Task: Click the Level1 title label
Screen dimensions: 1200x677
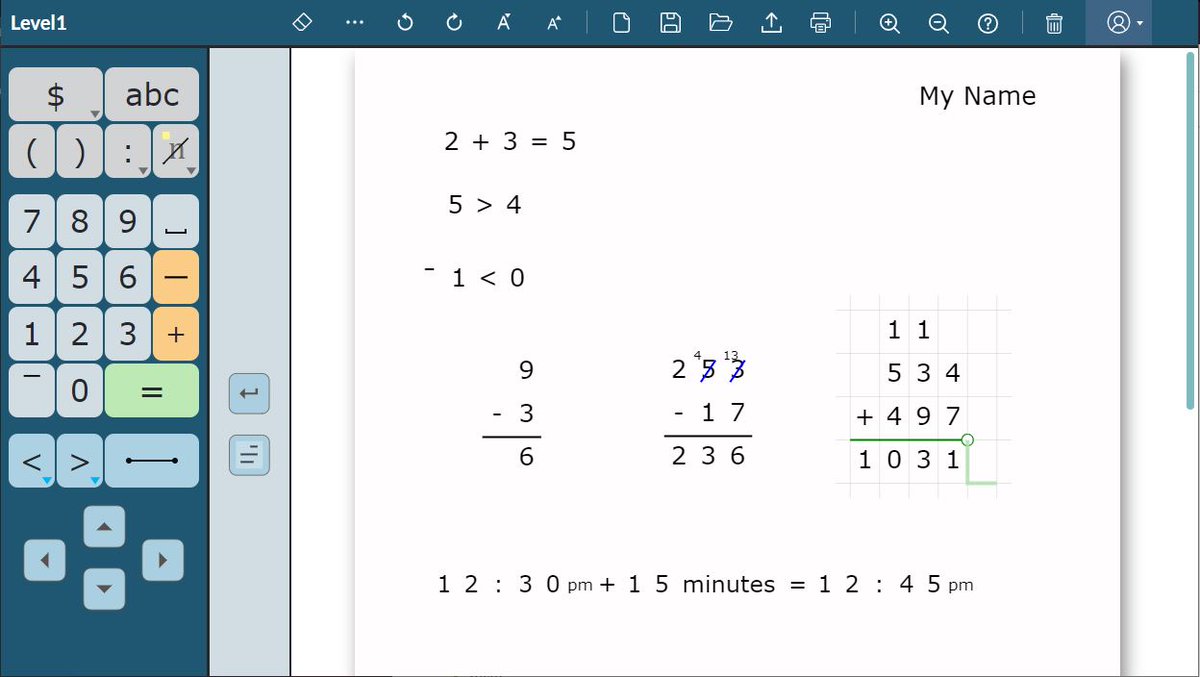Action: click(x=39, y=22)
